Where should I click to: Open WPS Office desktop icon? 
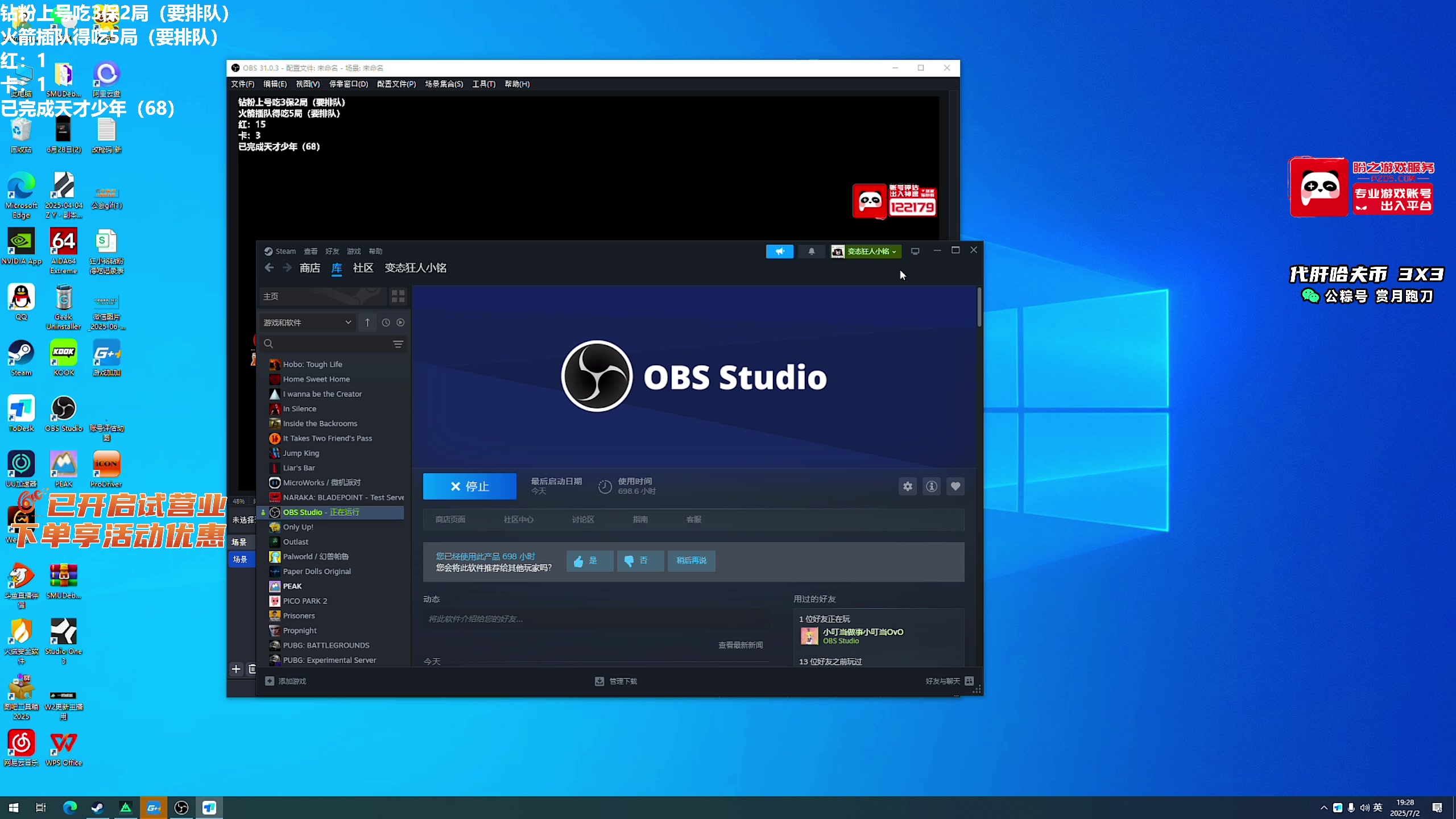pos(64,748)
